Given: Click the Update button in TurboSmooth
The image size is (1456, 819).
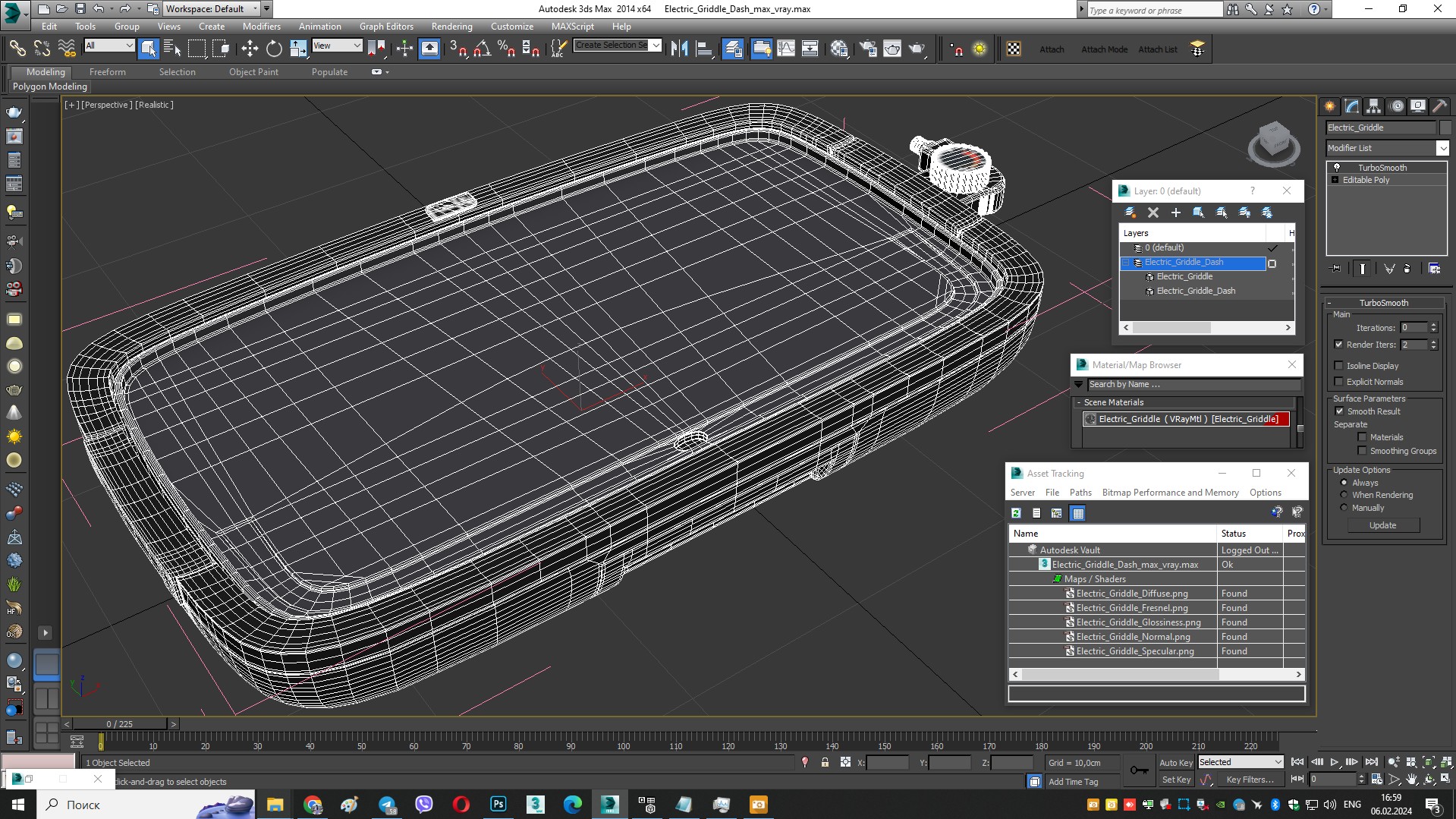Looking at the screenshot, I should tap(1382, 525).
